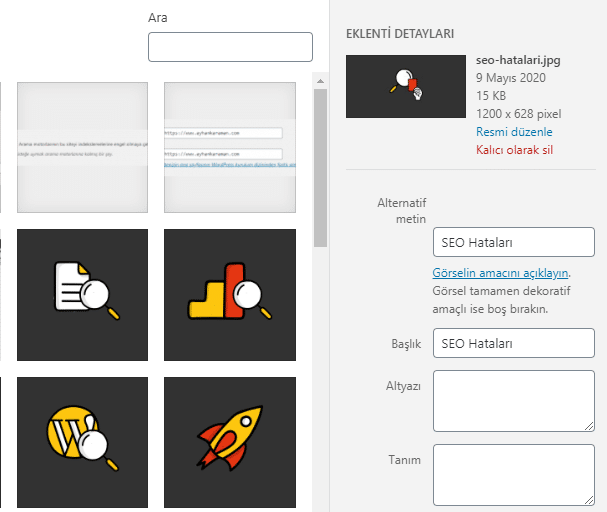This screenshot has height=512, width=607.
Task: Focus the Başlık input field
Action: pos(514,343)
